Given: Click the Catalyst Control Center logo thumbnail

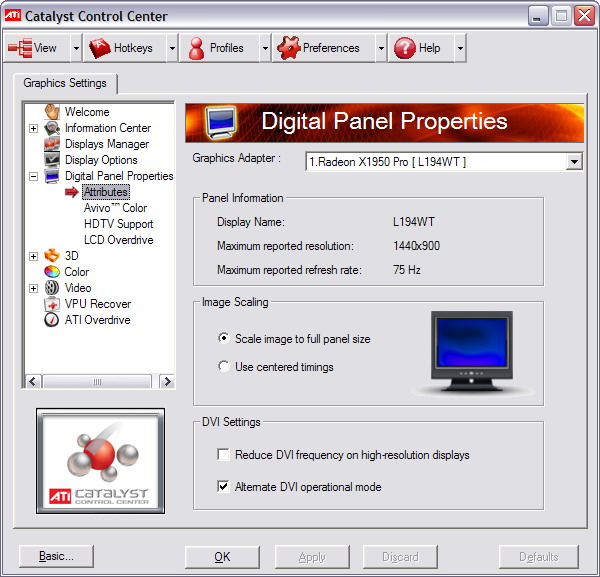Looking at the screenshot, I should tap(101, 461).
